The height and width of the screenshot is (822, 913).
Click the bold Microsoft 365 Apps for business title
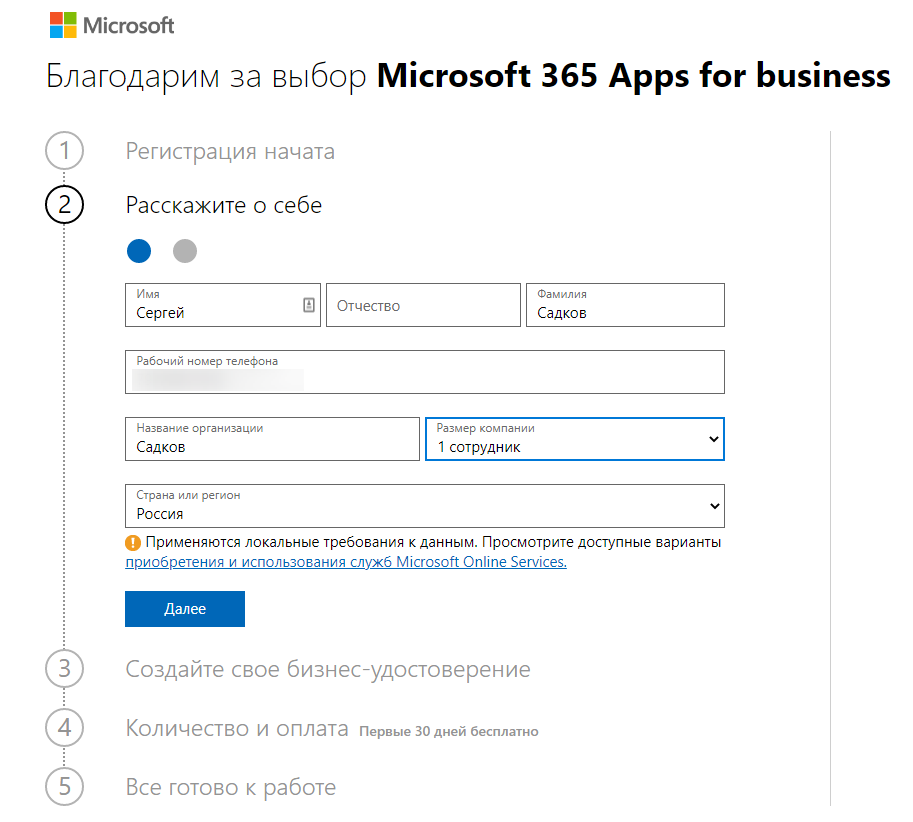pyautogui.click(x=634, y=76)
